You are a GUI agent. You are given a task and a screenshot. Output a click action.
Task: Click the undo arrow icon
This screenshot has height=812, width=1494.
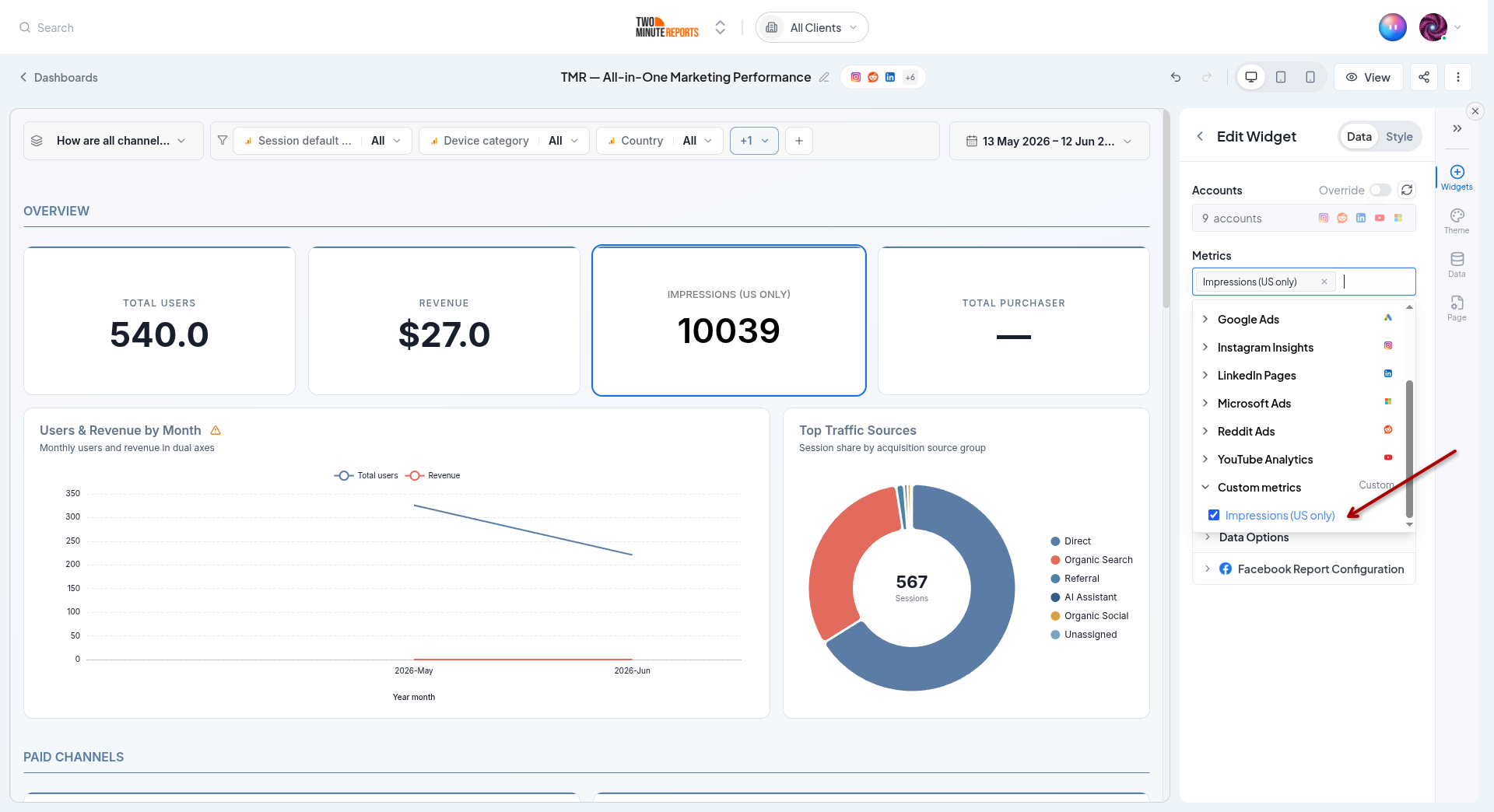pyautogui.click(x=1176, y=77)
